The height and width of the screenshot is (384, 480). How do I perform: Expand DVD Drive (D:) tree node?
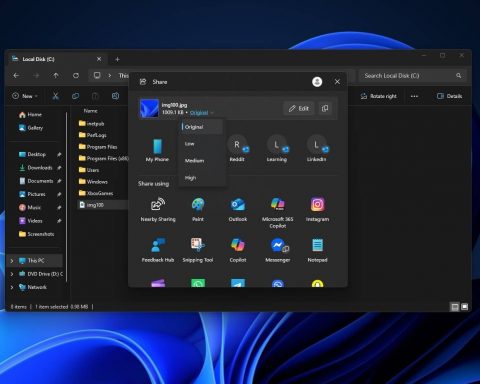pos(12,274)
